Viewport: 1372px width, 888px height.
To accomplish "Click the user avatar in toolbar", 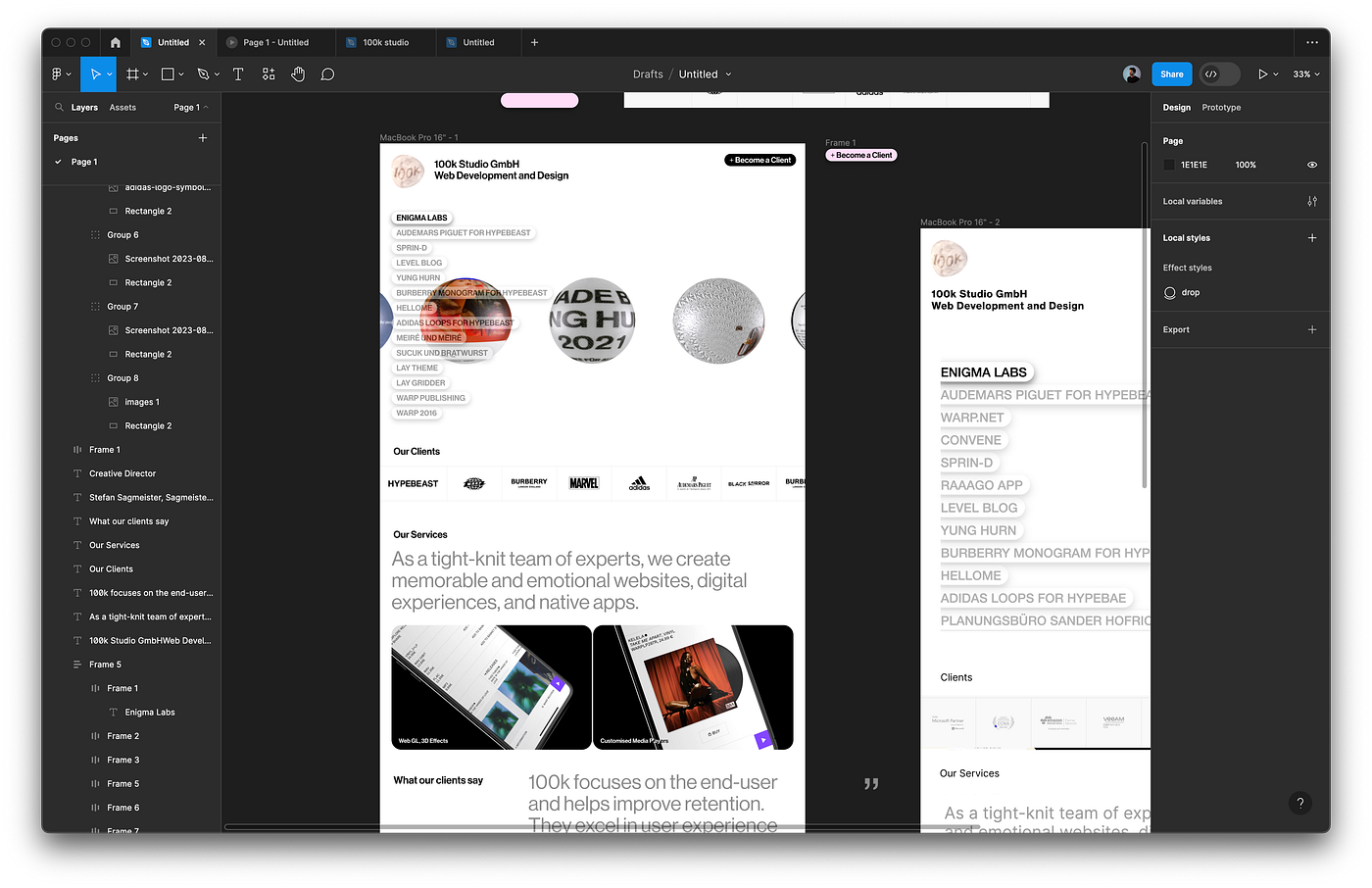I will [1132, 74].
